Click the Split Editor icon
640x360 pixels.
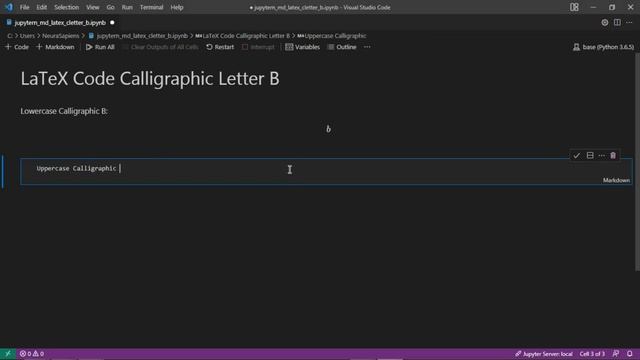tap(617, 23)
